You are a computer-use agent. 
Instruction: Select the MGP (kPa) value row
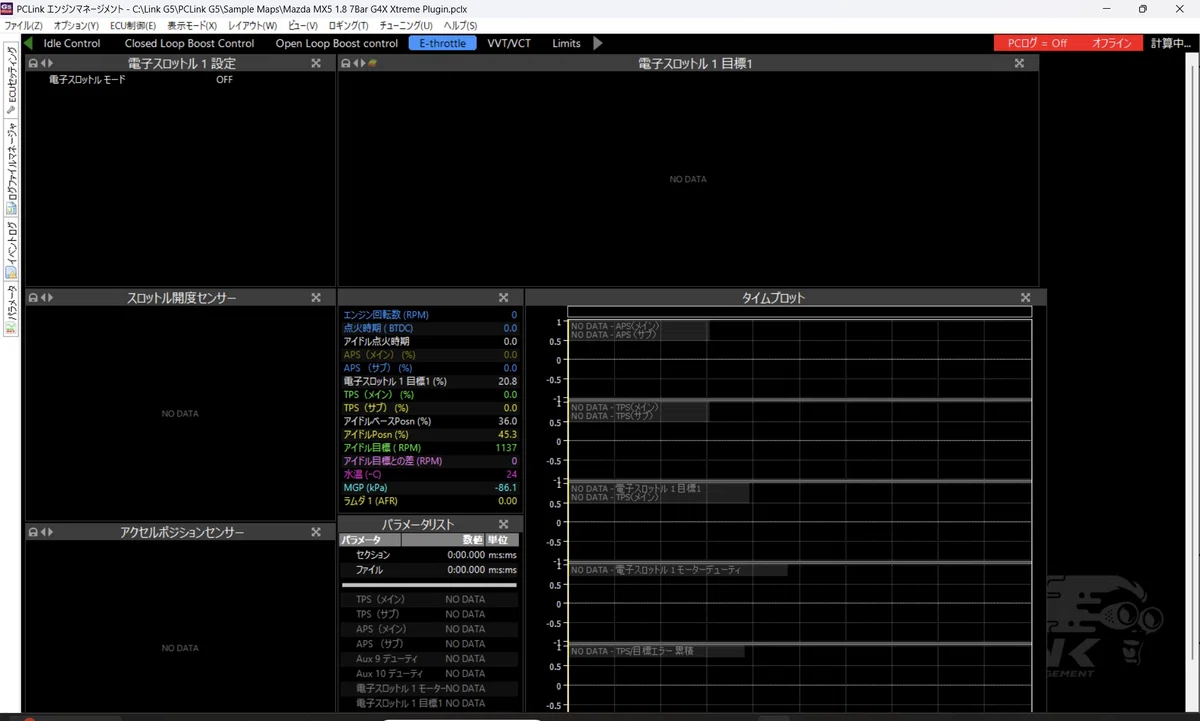(x=430, y=488)
